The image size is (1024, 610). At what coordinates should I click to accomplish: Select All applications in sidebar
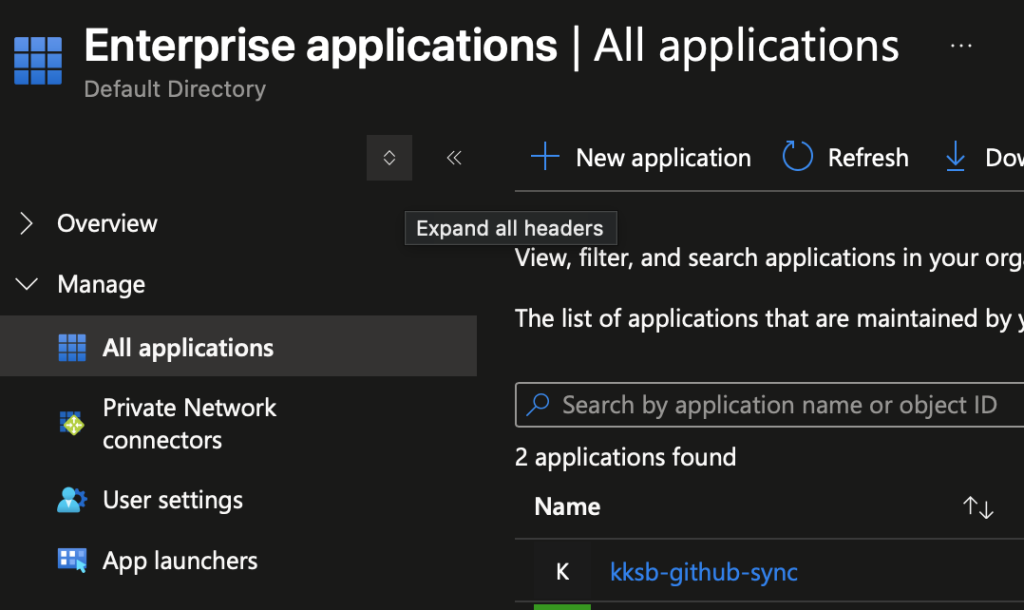pos(188,348)
